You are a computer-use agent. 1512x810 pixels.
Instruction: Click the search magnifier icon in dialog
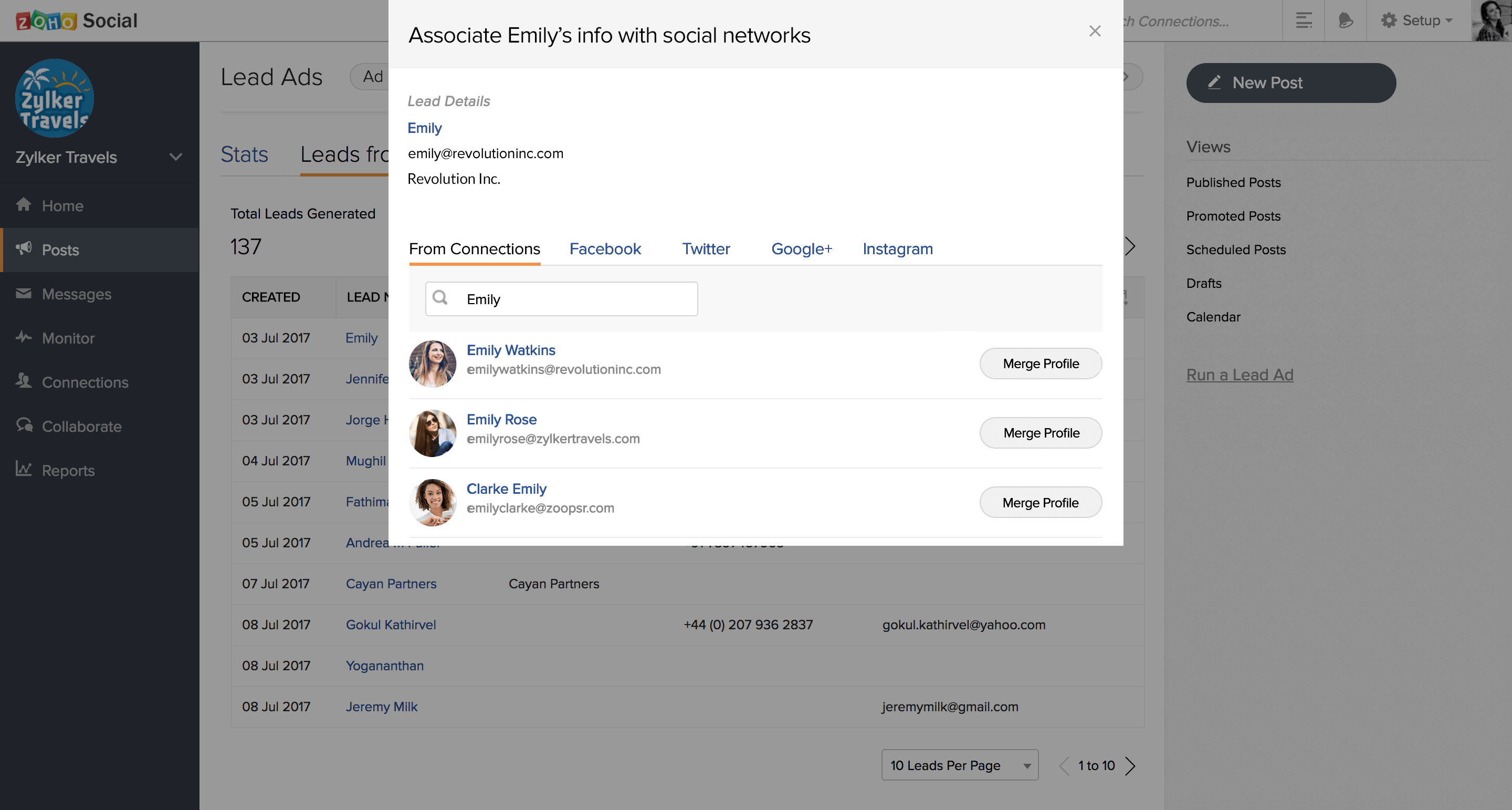tap(440, 298)
